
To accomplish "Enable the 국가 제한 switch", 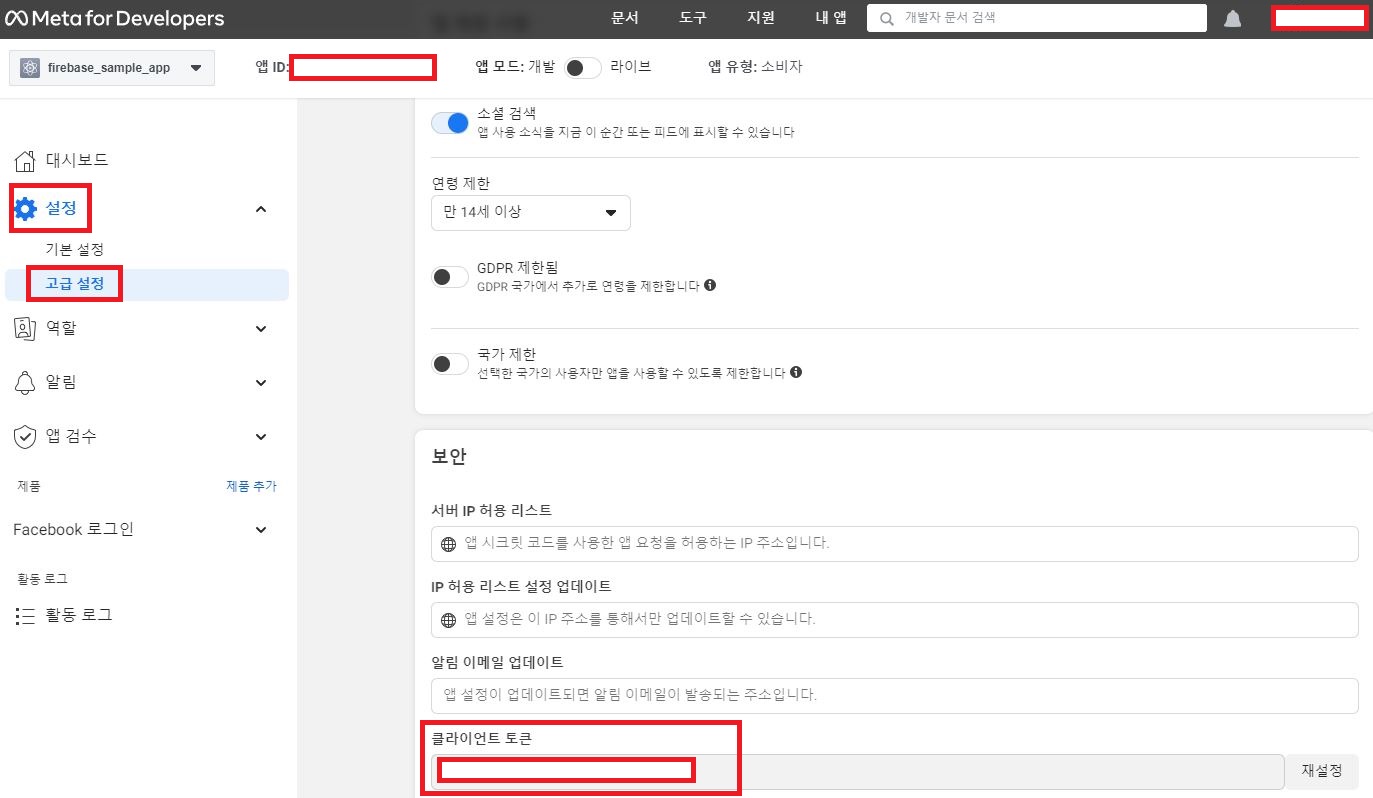I will click(450, 364).
